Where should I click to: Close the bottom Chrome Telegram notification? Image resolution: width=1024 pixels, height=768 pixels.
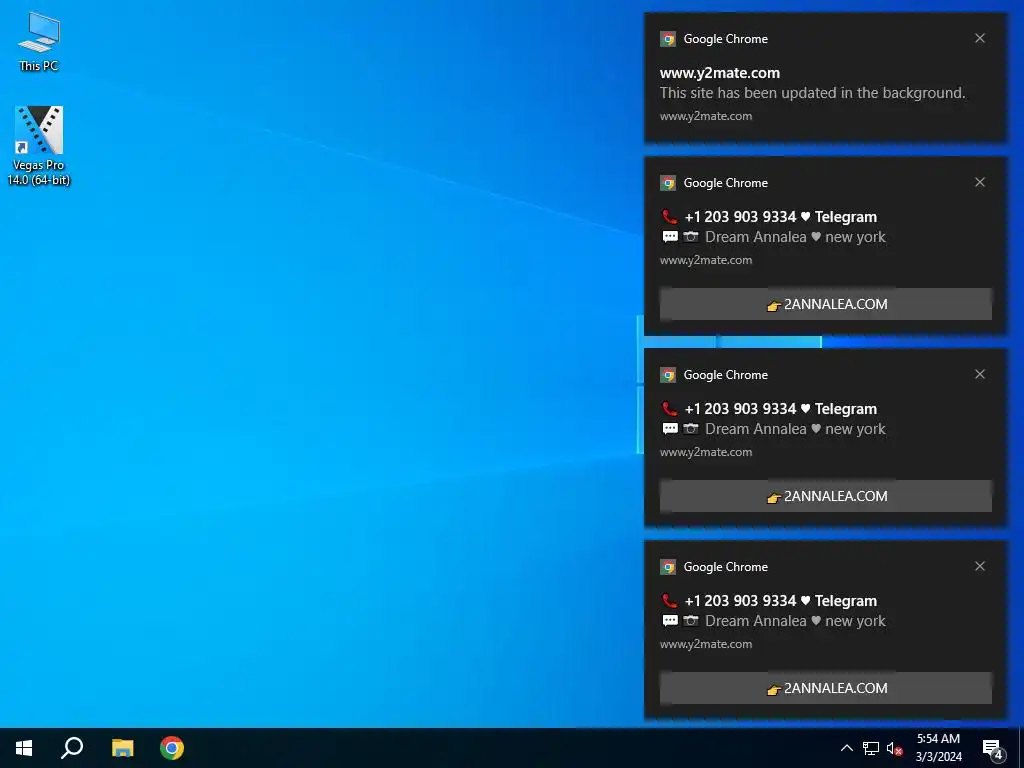[x=980, y=566]
